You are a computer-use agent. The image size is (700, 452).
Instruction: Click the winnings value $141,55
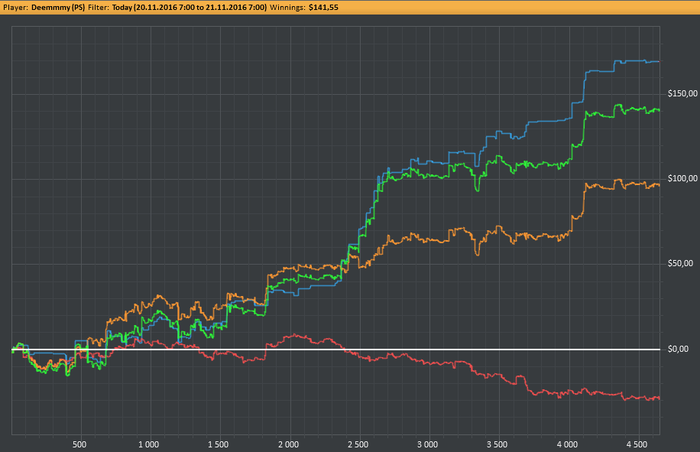coord(323,7)
